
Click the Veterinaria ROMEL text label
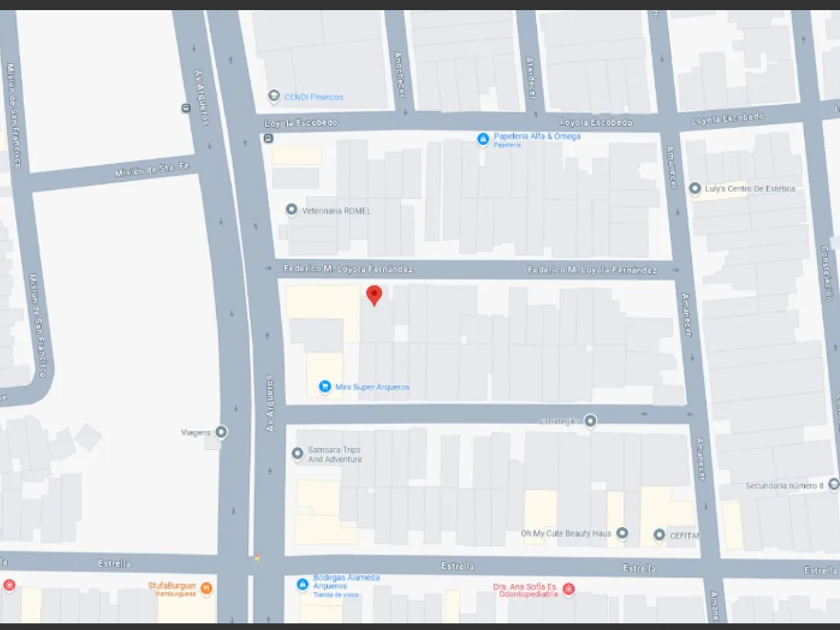point(336,211)
